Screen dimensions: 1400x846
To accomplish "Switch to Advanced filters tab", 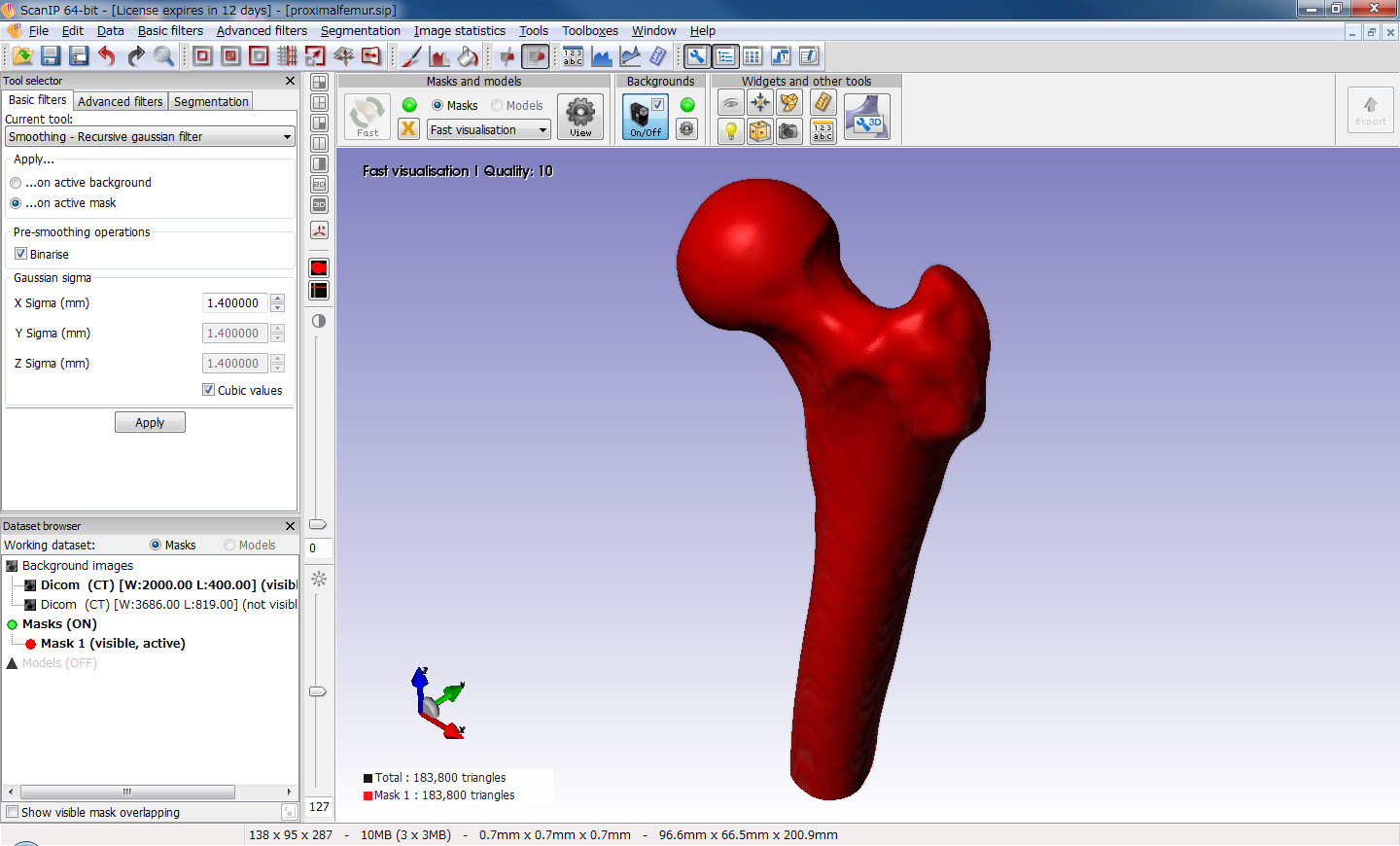I will pos(121,101).
